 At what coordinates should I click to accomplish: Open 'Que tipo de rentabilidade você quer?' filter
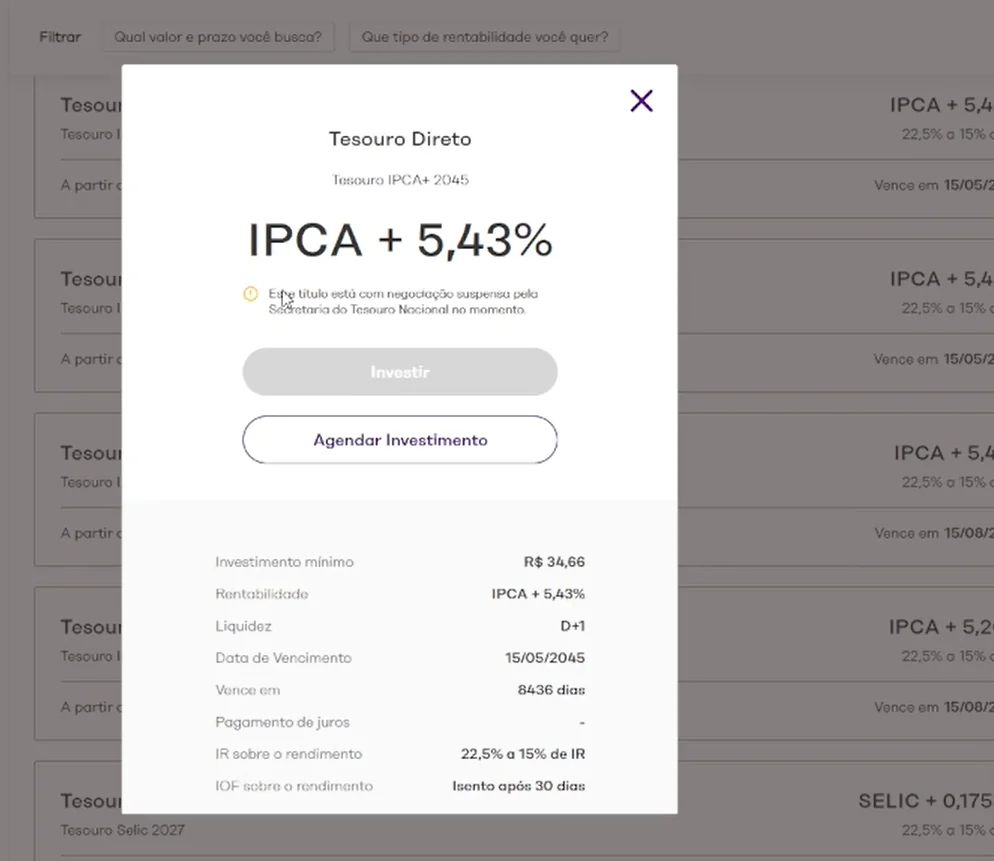tap(485, 37)
